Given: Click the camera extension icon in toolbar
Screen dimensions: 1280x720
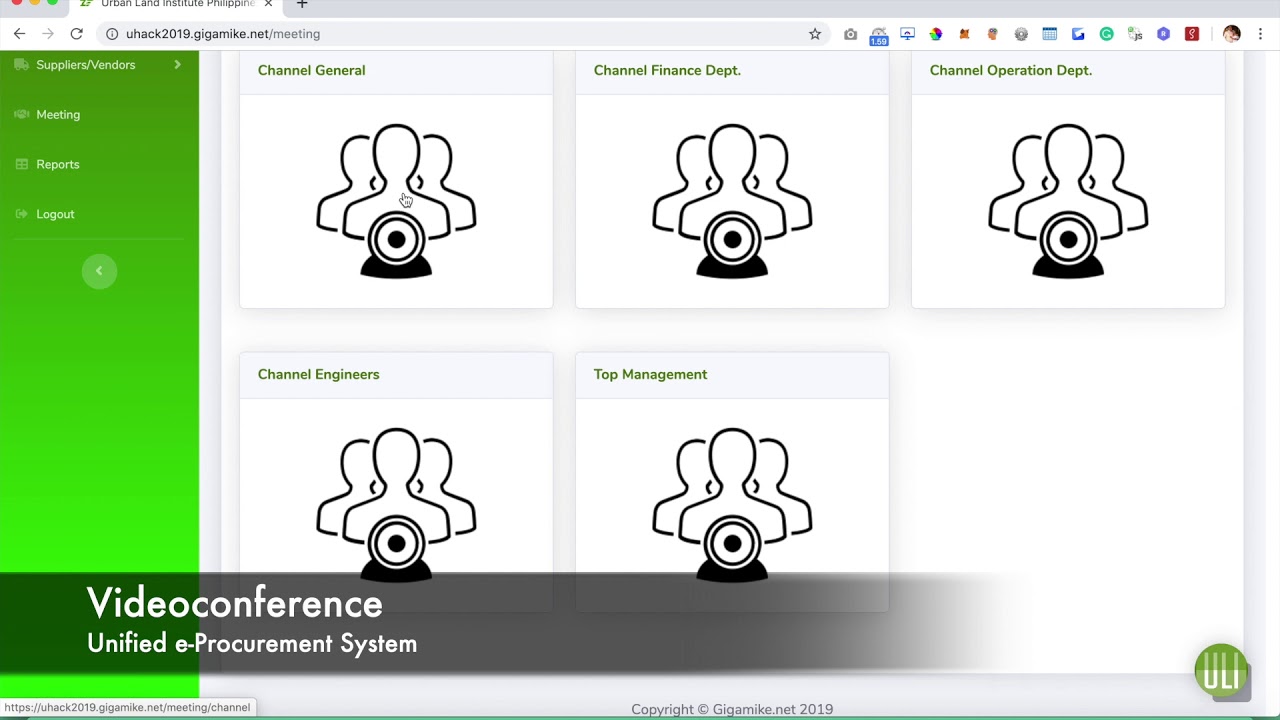Looking at the screenshot, I should 850,34.
